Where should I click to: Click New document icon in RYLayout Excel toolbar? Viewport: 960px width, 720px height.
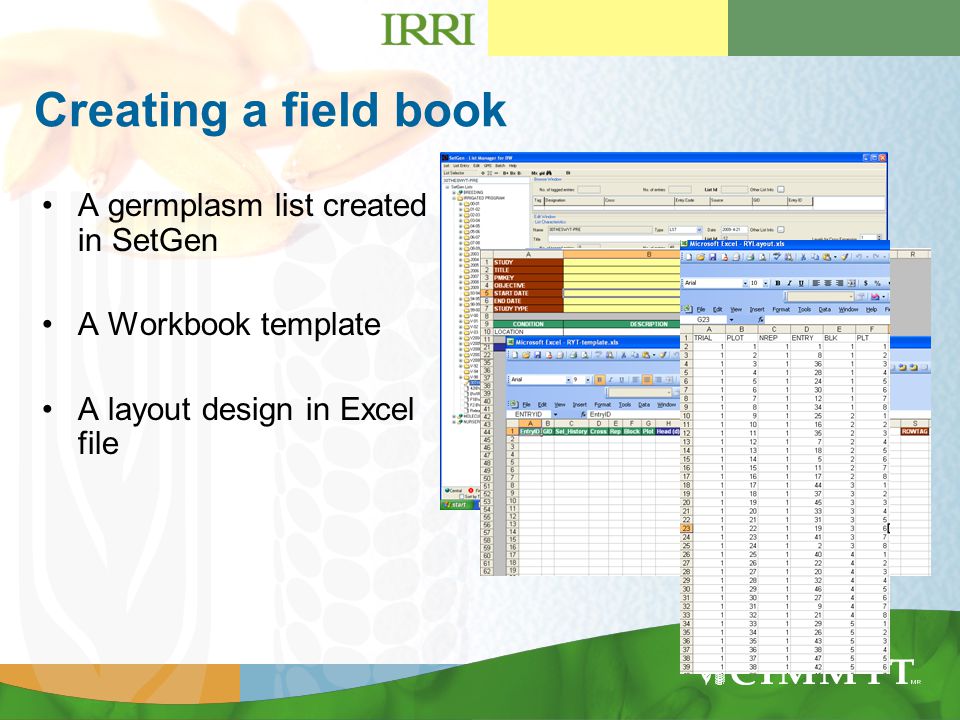(688, 257)
